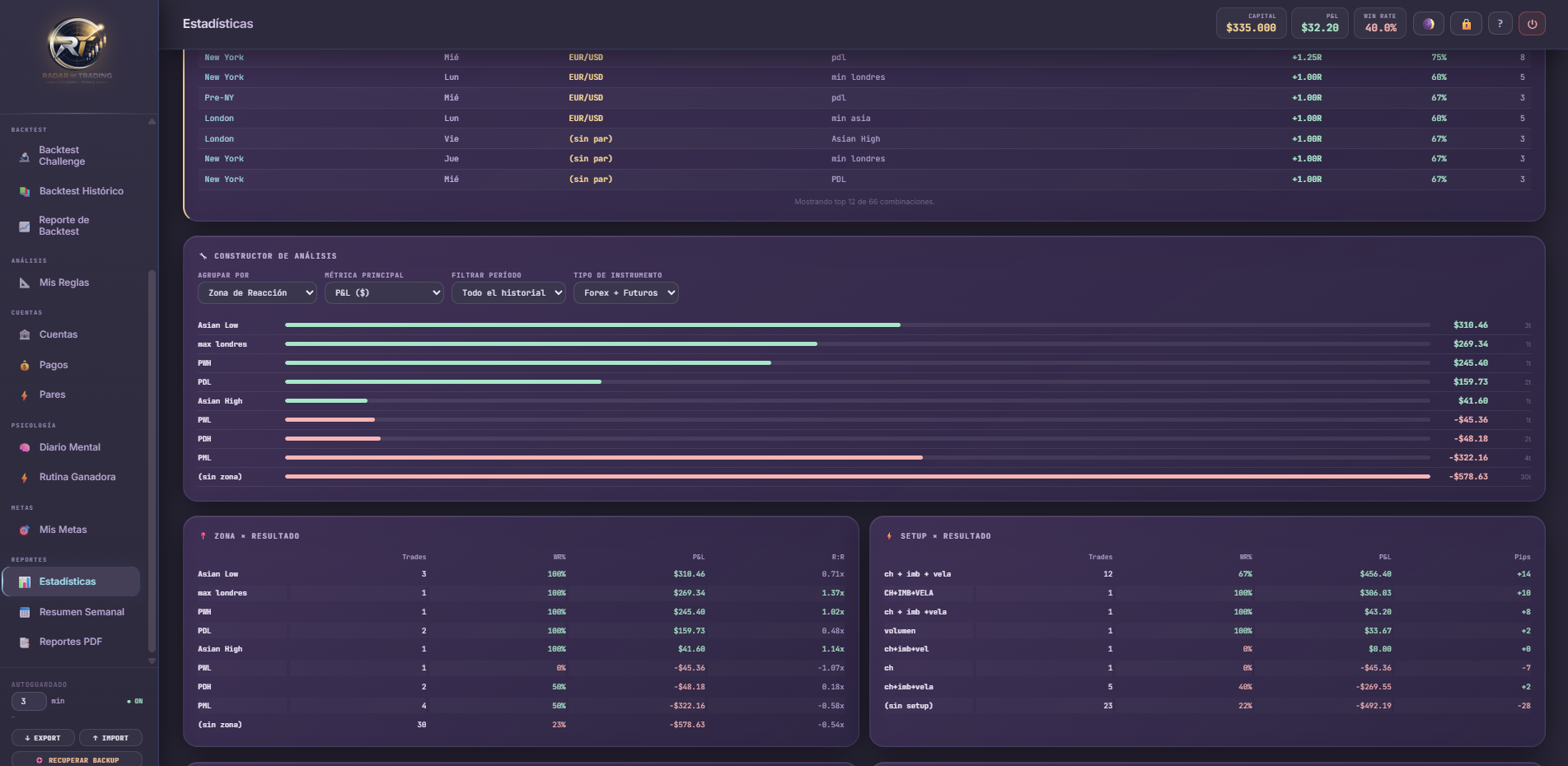Click the Diario Mental brain icon
Screen dimensions: 1568x766
click(x=25, y=447)
